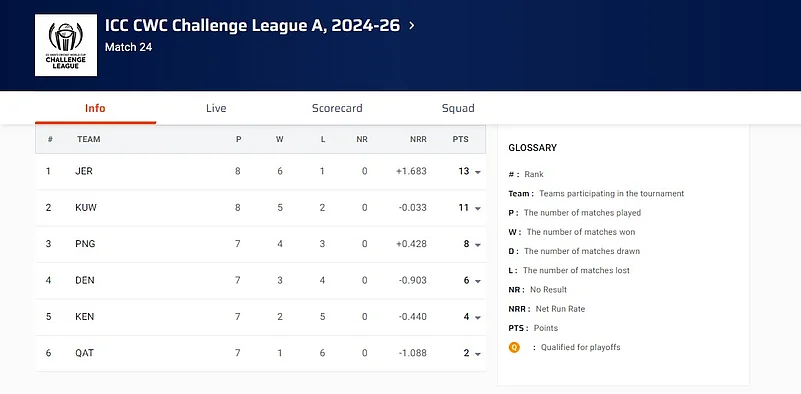This screenshot has height=394, width=801.
Task: Open the Squad tab
Action: pos(458,108)
